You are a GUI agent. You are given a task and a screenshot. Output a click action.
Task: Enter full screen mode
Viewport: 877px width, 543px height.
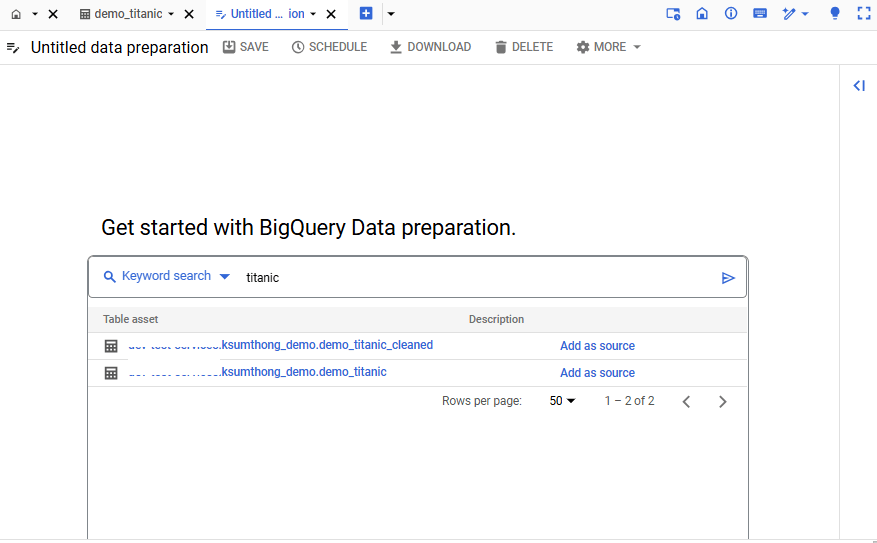(864, 14)
